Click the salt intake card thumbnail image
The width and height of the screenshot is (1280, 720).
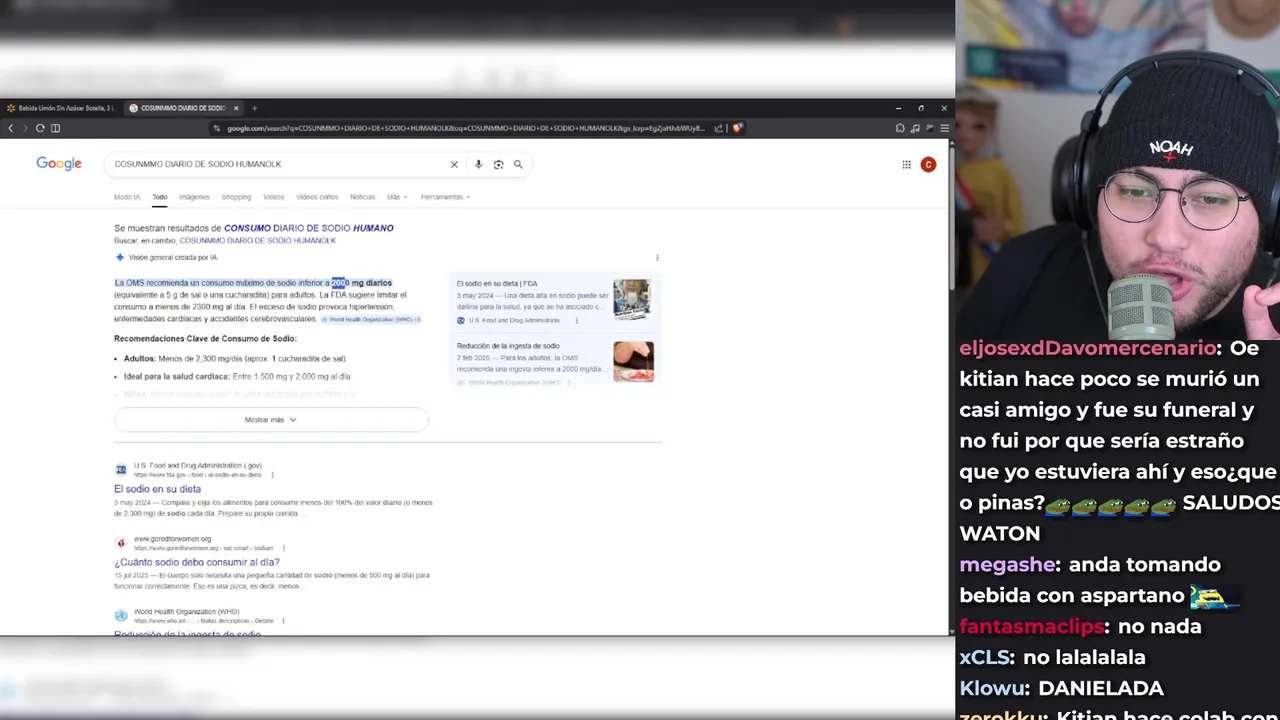[x=633, y=362]
